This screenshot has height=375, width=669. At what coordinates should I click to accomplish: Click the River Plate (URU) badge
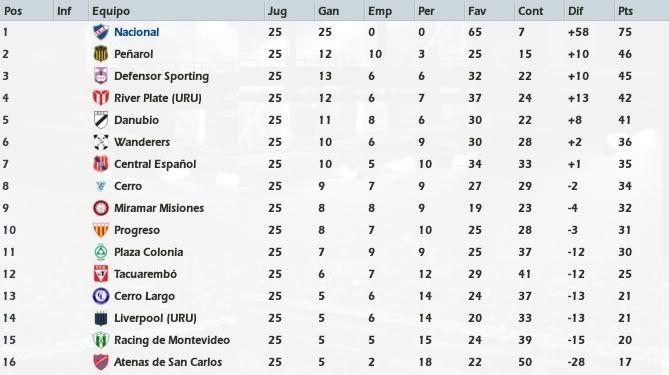101,98
